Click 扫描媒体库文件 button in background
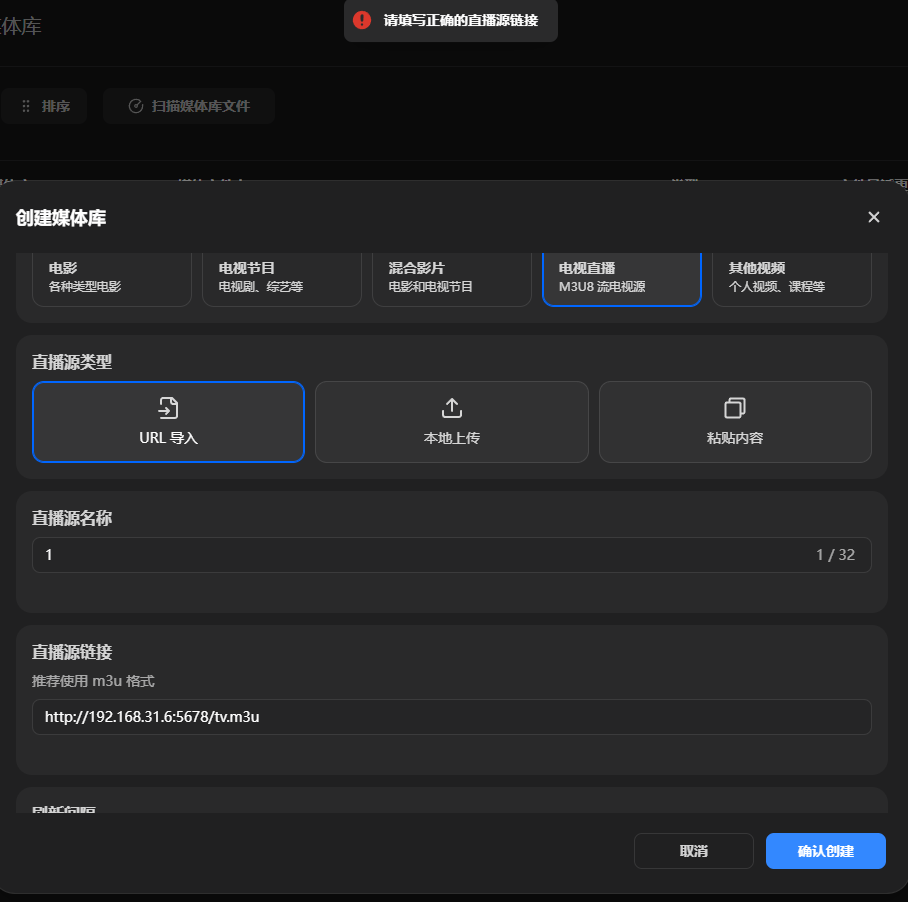The height and width of the screenshot is (902, 908). 189,106
